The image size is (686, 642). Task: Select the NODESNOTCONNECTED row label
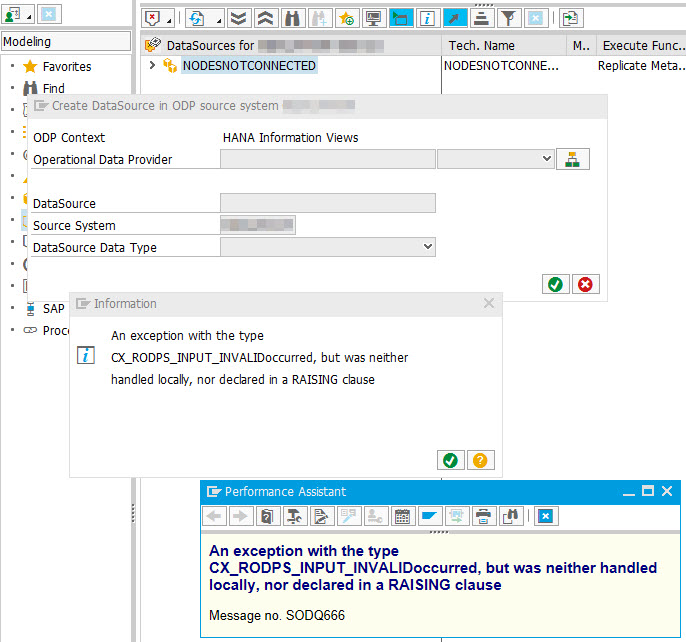tap(249, 66)
